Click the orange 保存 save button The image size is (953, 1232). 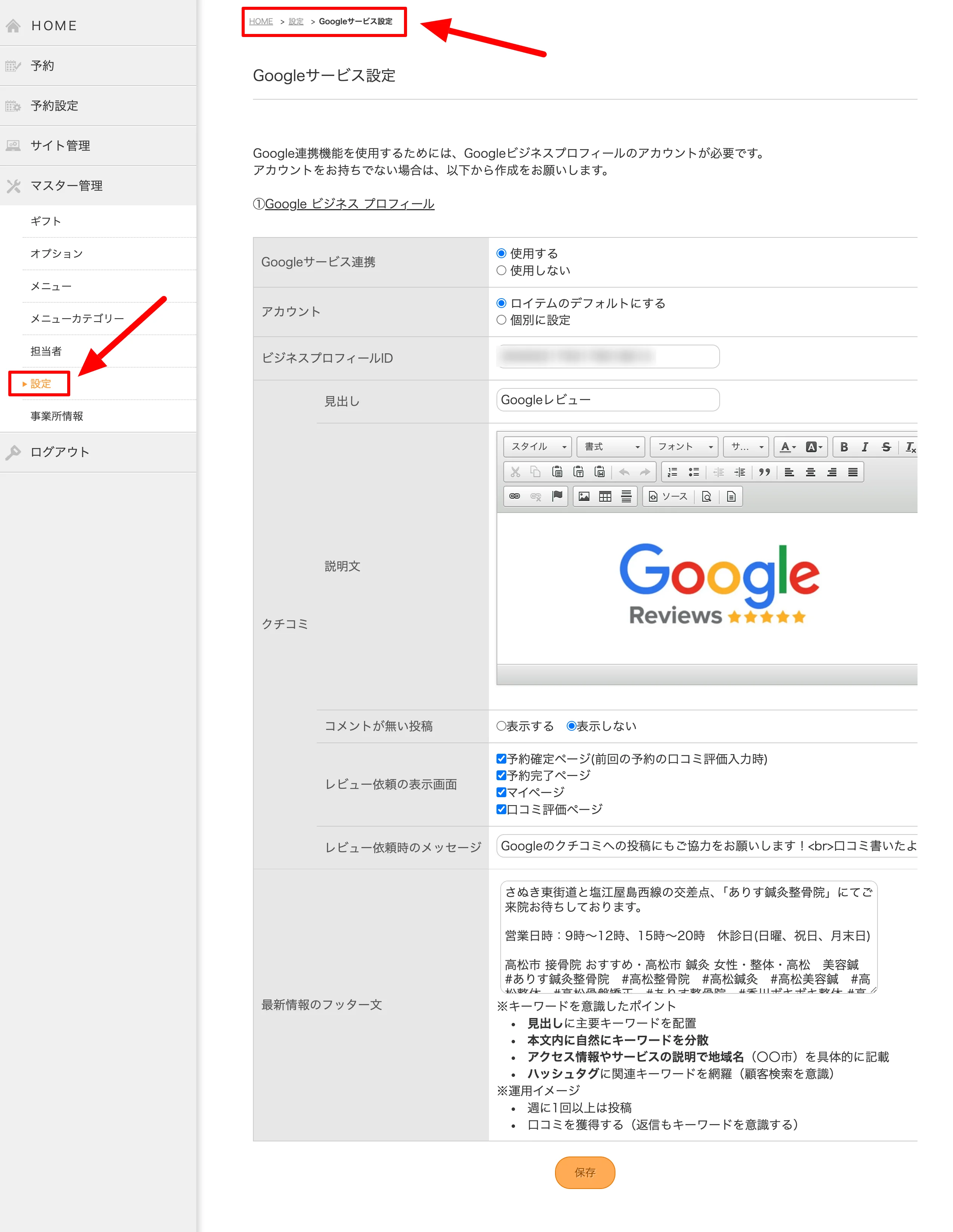[x=584, y=1172]
